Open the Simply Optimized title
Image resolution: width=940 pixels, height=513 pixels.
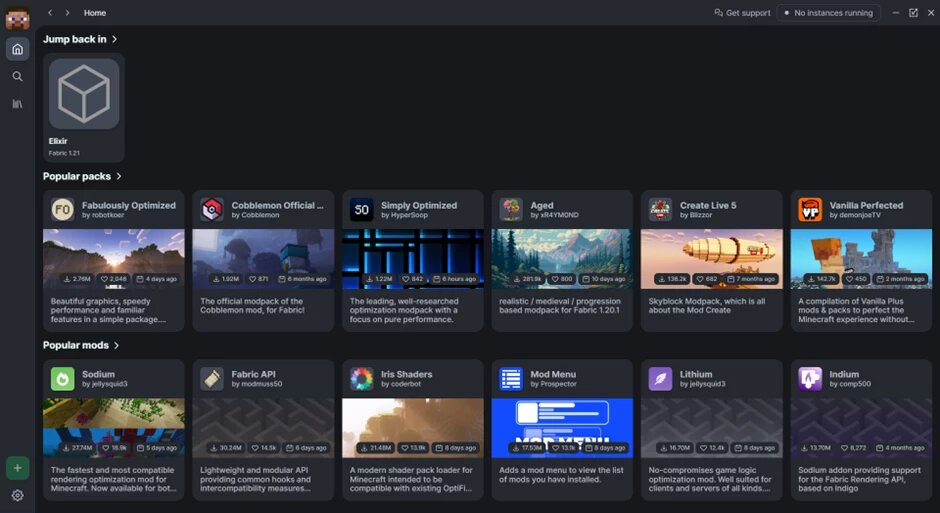(419, 205)
